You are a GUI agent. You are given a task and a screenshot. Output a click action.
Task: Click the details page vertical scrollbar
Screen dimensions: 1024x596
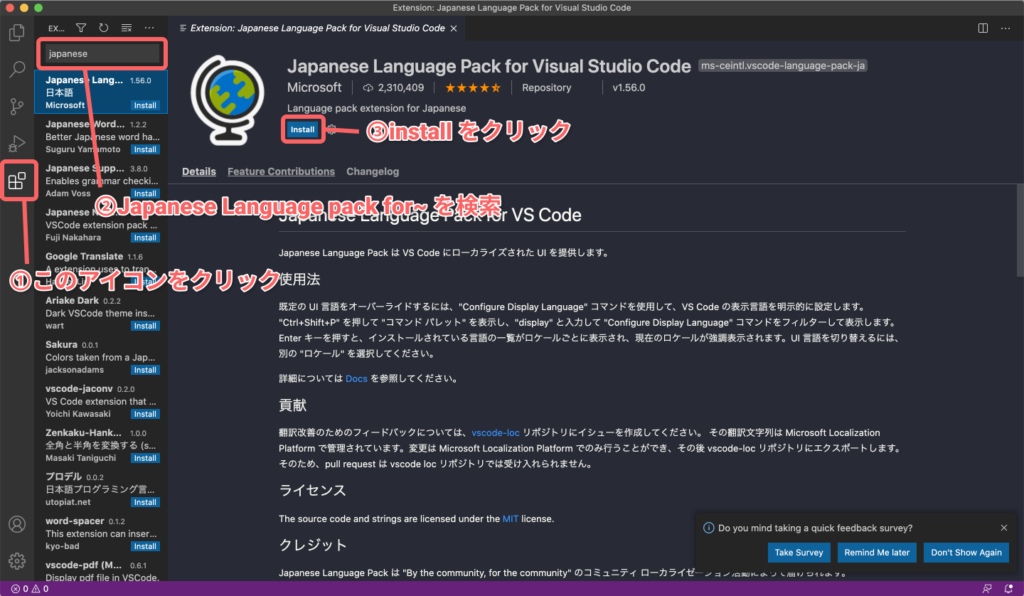pyautogui.click(x=1019, y=230)
